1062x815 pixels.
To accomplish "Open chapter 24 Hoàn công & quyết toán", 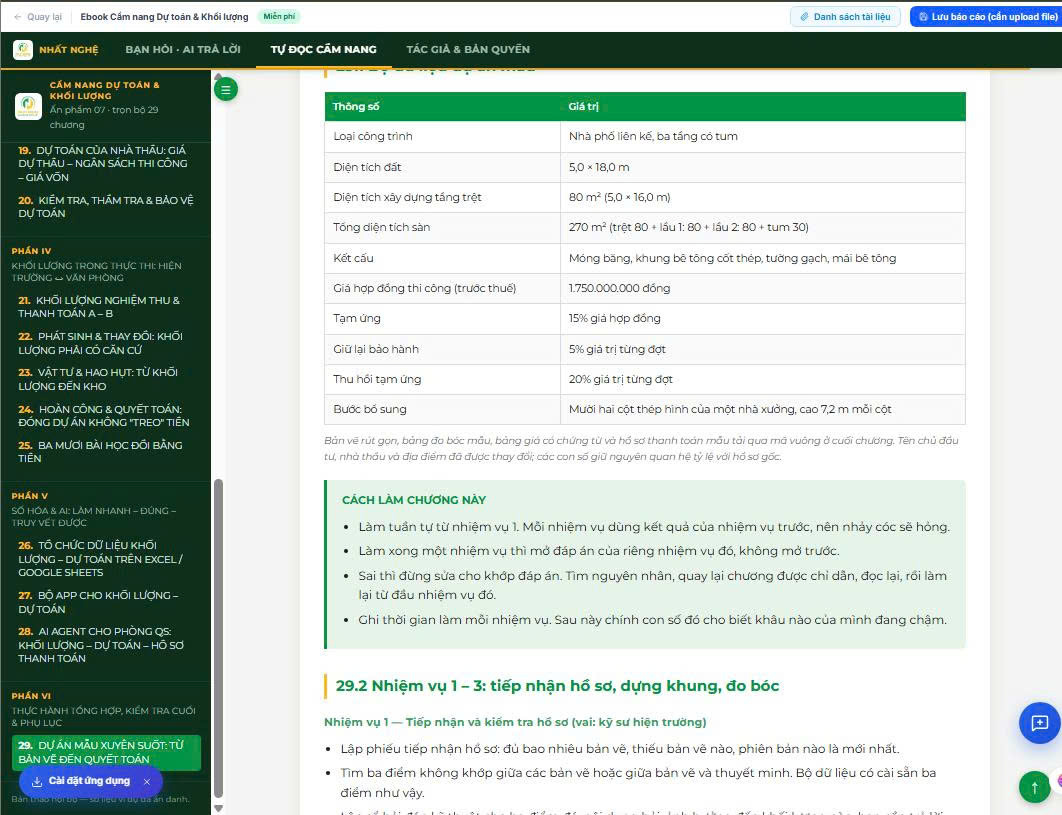I will (x=106, y=415).
